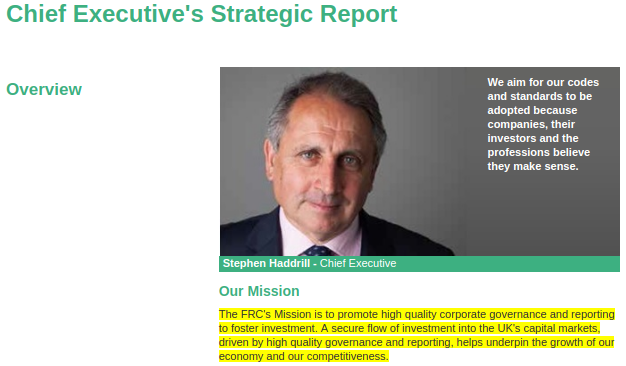
Task: Click the word "Strategic" in the title
Action: (262, 14)
